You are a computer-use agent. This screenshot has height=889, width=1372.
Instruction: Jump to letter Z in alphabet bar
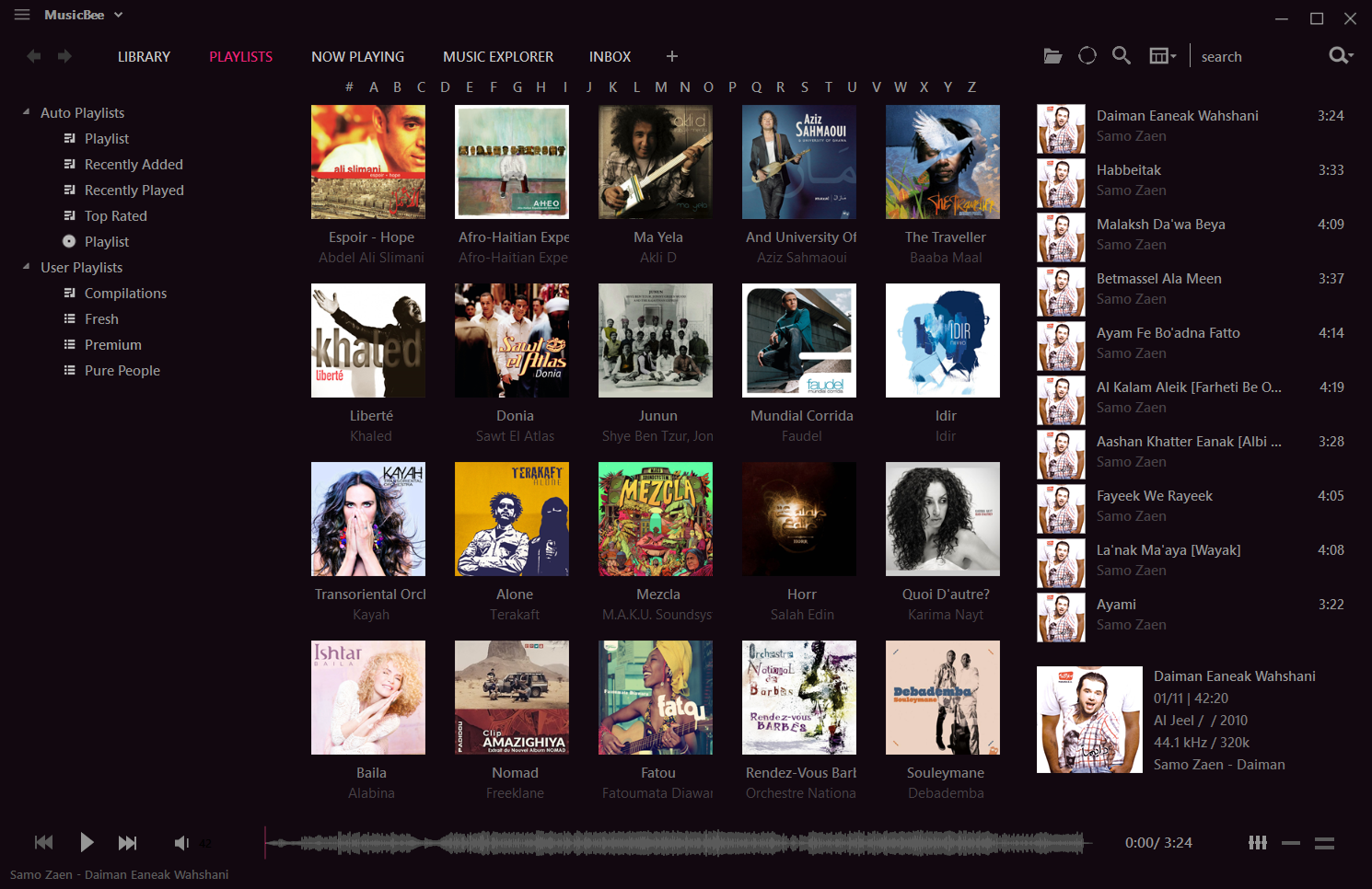click(x=971, y=87)
